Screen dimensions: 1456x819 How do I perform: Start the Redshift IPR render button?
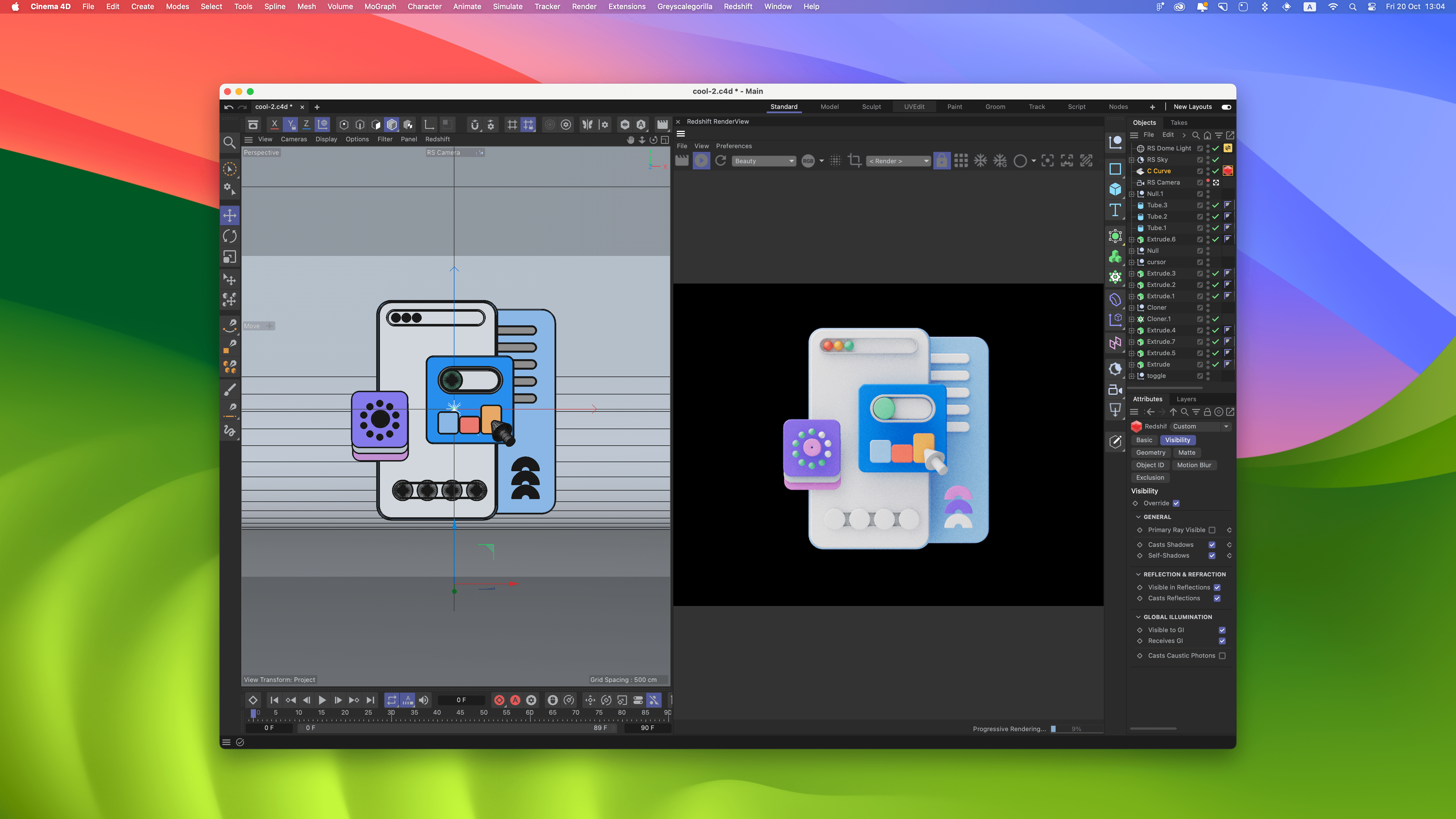tap(701, 161)
